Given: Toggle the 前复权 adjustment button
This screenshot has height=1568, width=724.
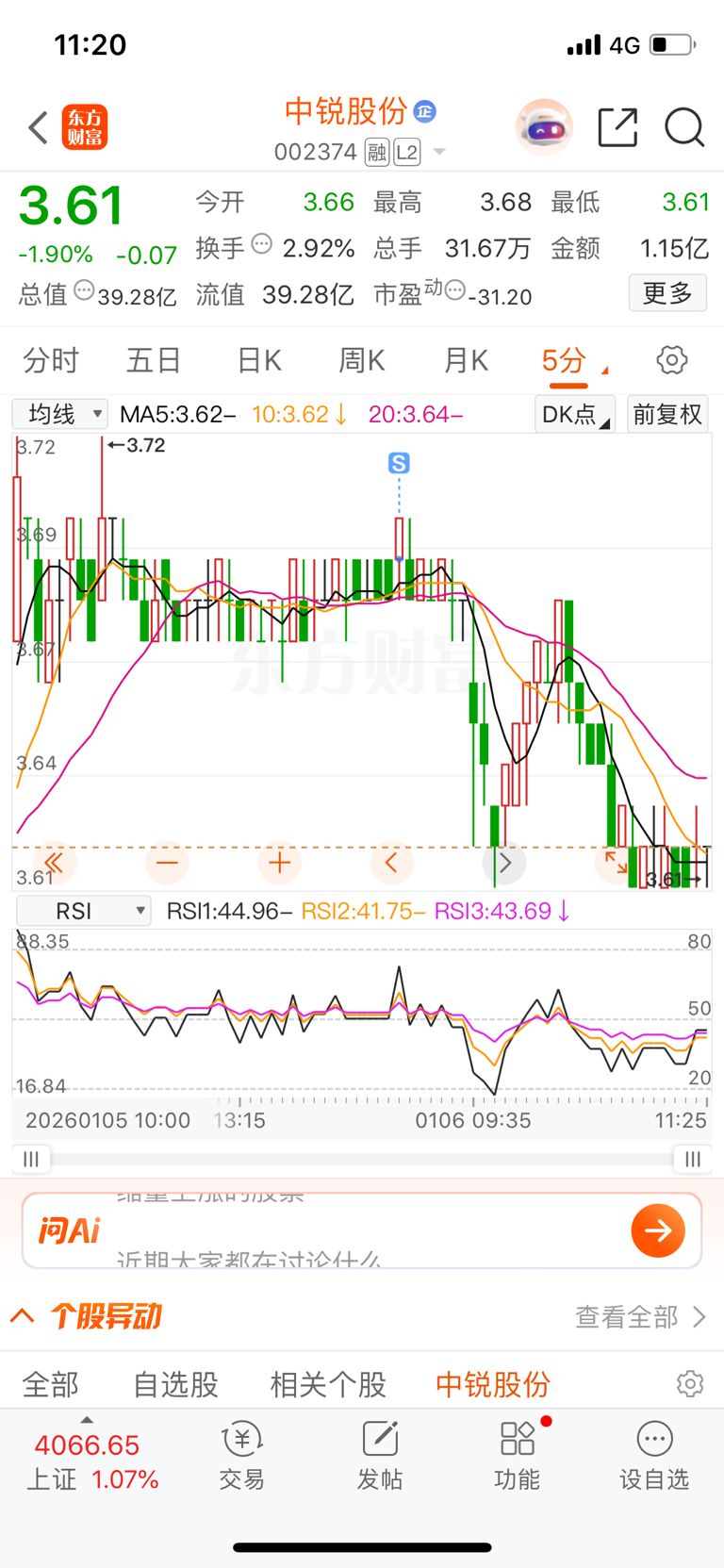Looking at the screenshot, I should (667, 414).
